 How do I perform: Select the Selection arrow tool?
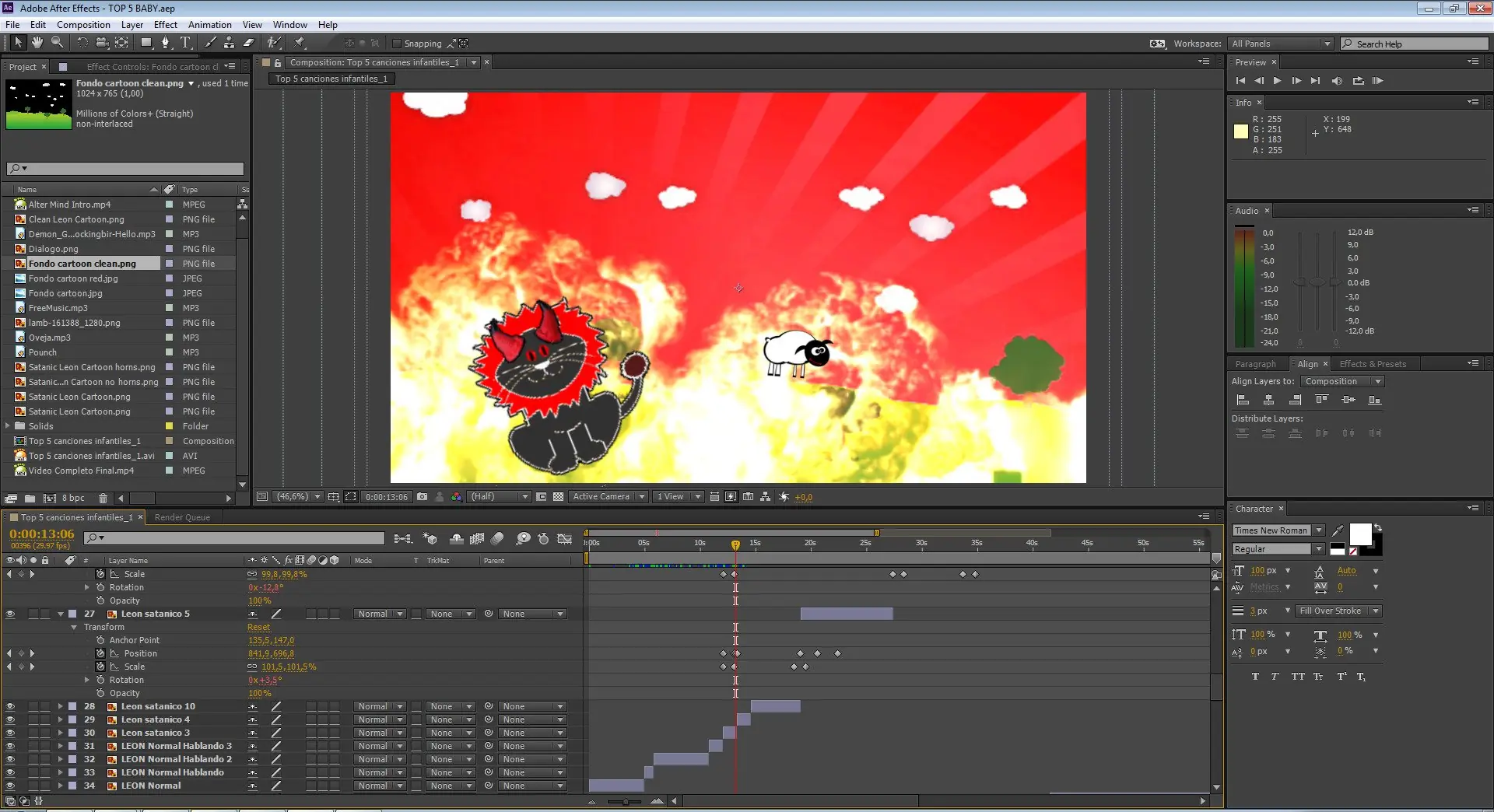17,43
